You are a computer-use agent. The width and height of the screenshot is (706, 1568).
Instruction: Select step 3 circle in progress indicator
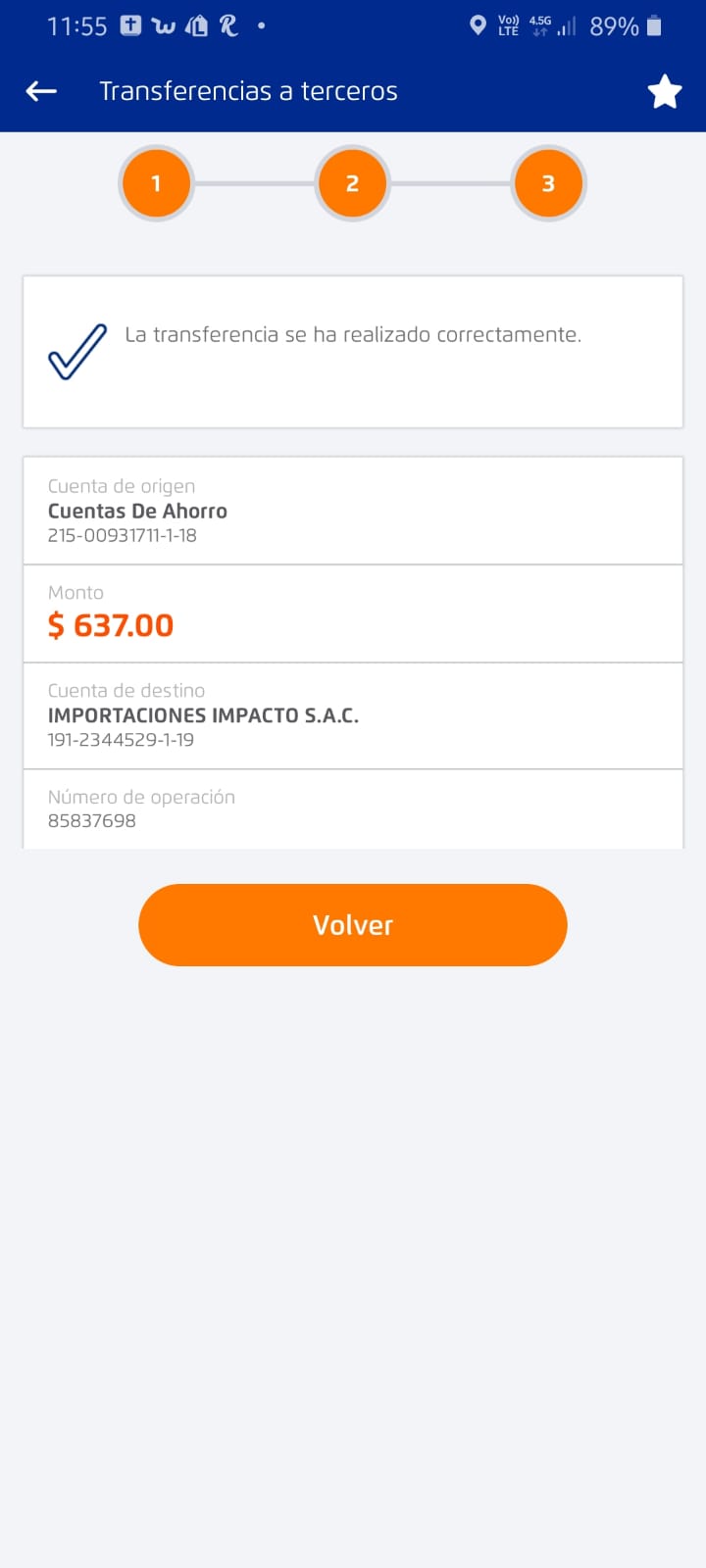click(548, 183)
